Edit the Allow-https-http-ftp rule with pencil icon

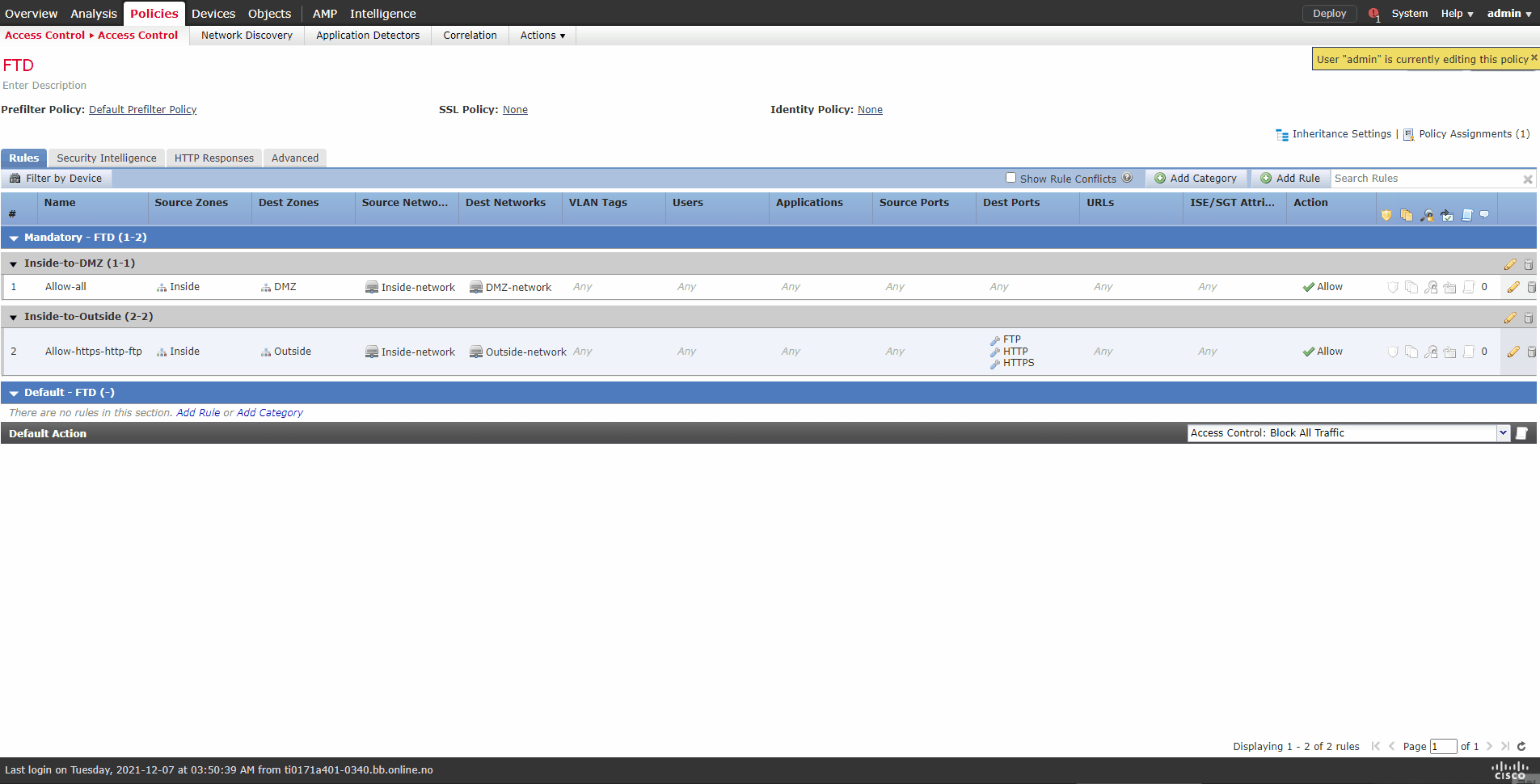[x=1513, y=352]
